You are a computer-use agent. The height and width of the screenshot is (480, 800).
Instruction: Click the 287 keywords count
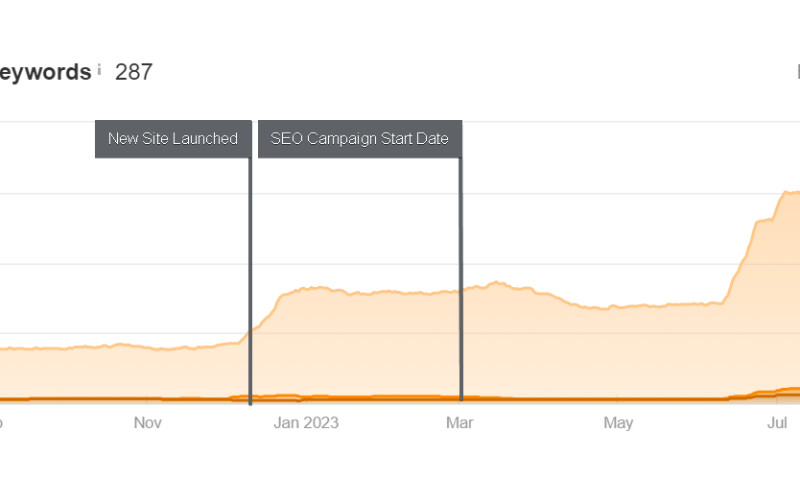point(133,72)
